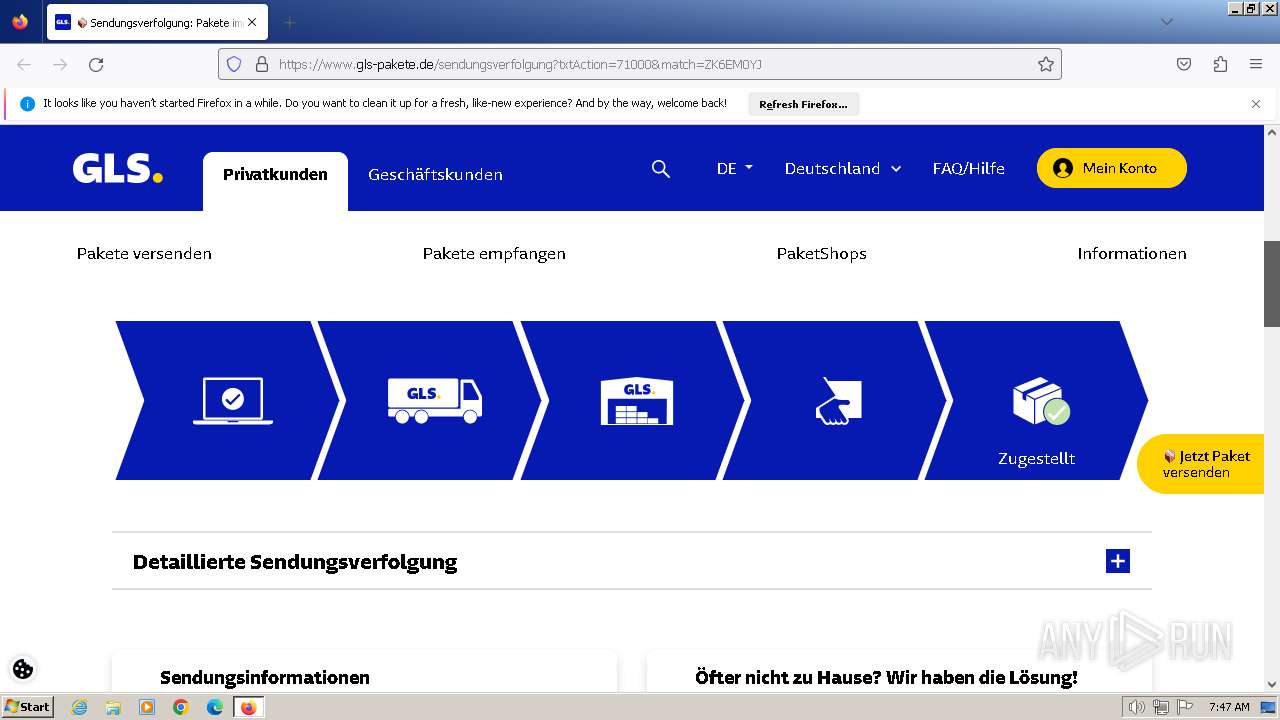Open the FAQ/Hilfe link

point(968,168)
